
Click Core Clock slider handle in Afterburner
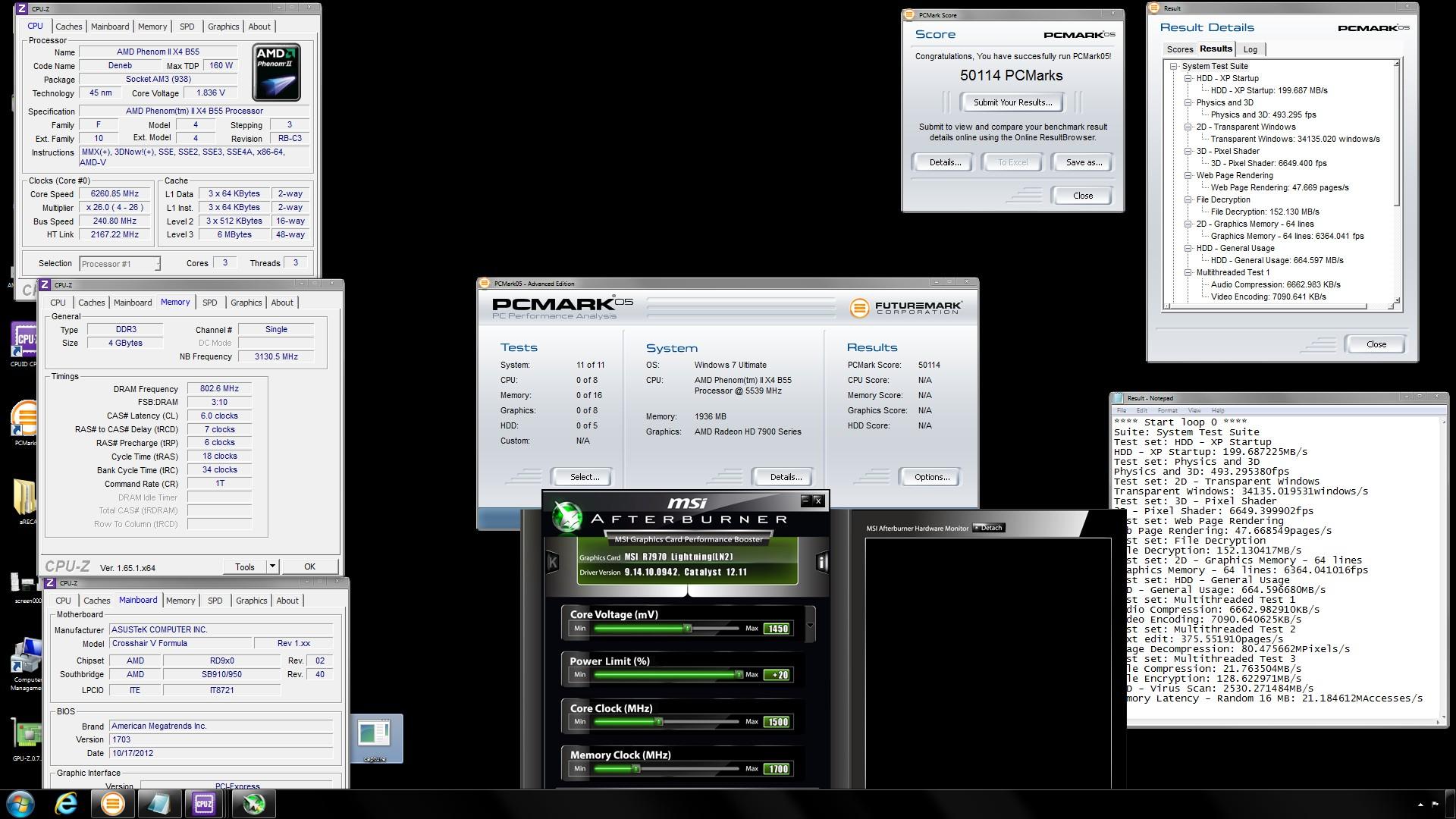[659, 722]
